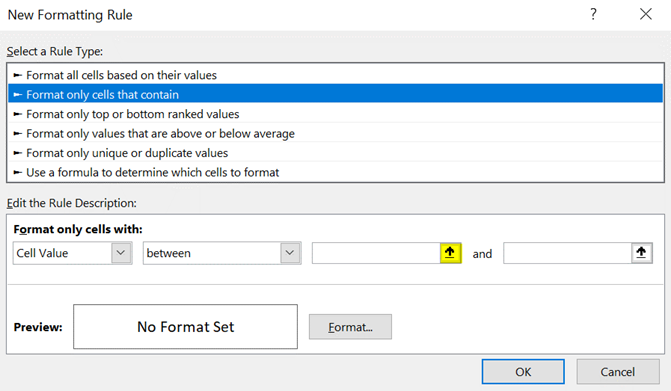Viewport: 671px width, 391px height.
Task: Click arrow bullet beside Format all cells
Action: [18, 75]
